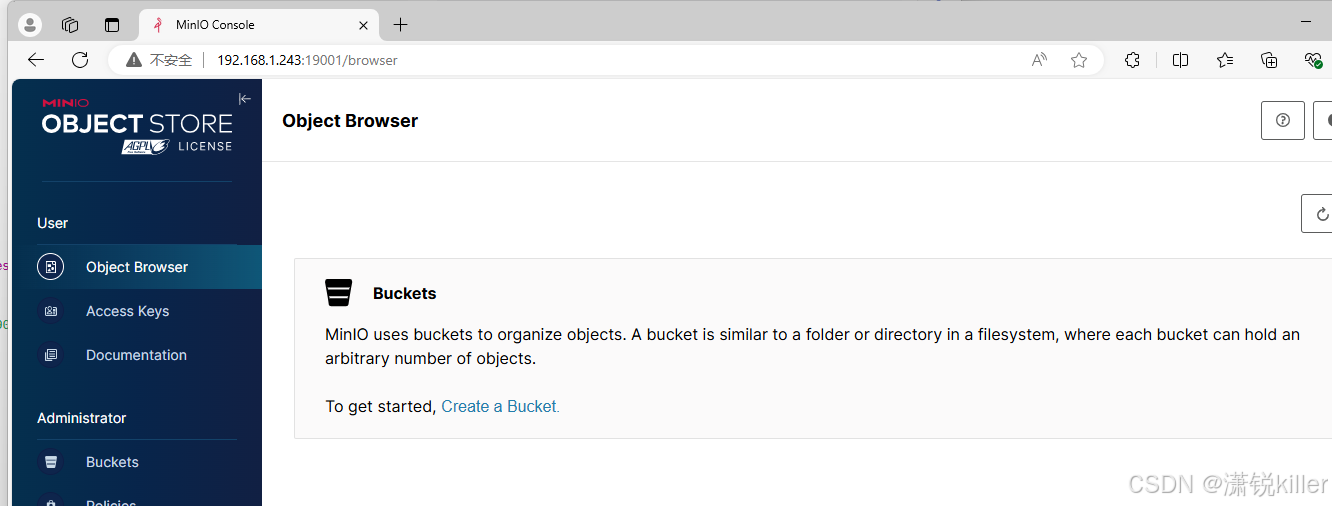Close the MinIO Console tab
The width and height of the screenshot is (1332, 506).
tap(363, 25)
